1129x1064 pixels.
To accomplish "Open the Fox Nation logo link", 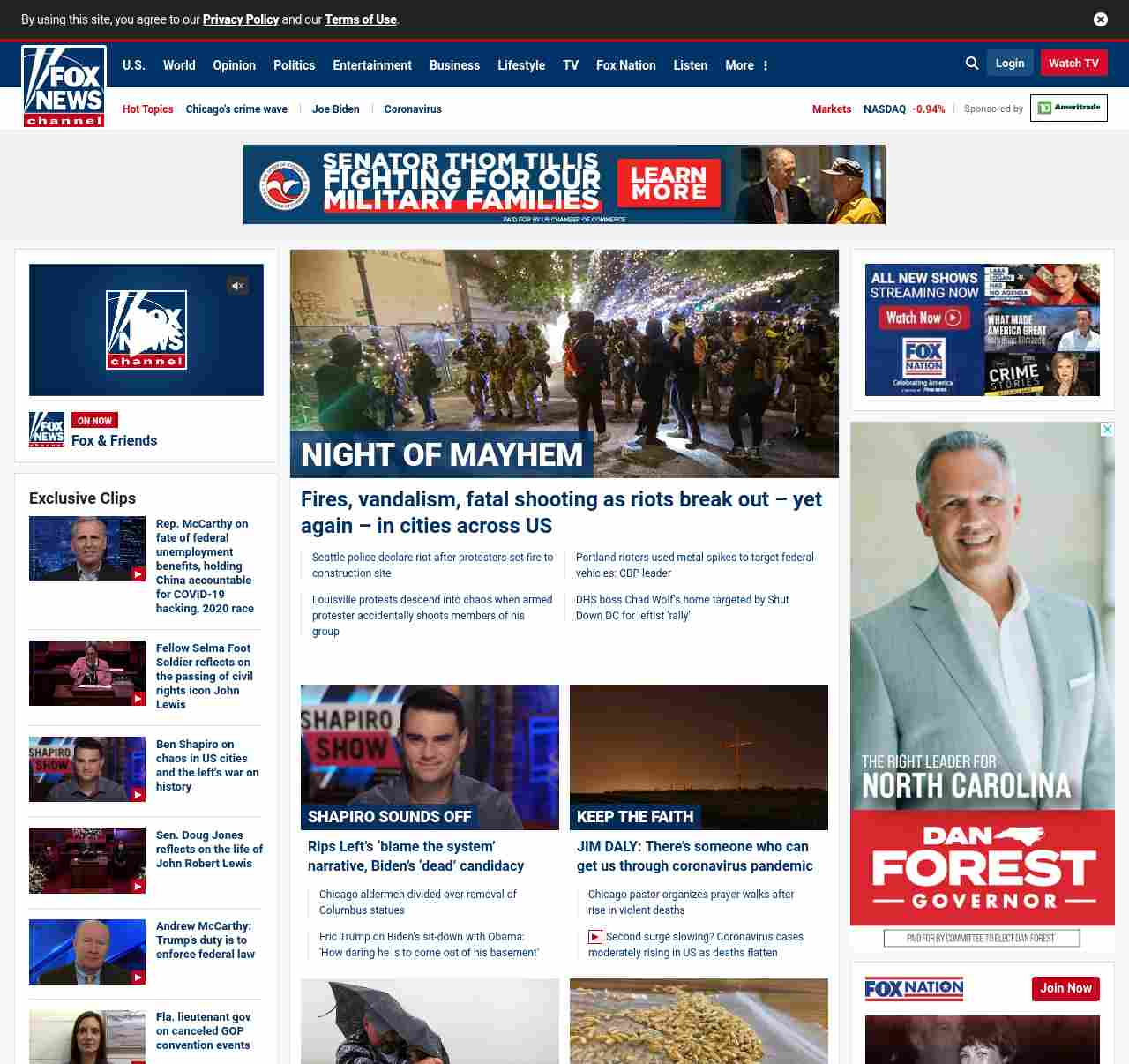I will coord(914,989).
